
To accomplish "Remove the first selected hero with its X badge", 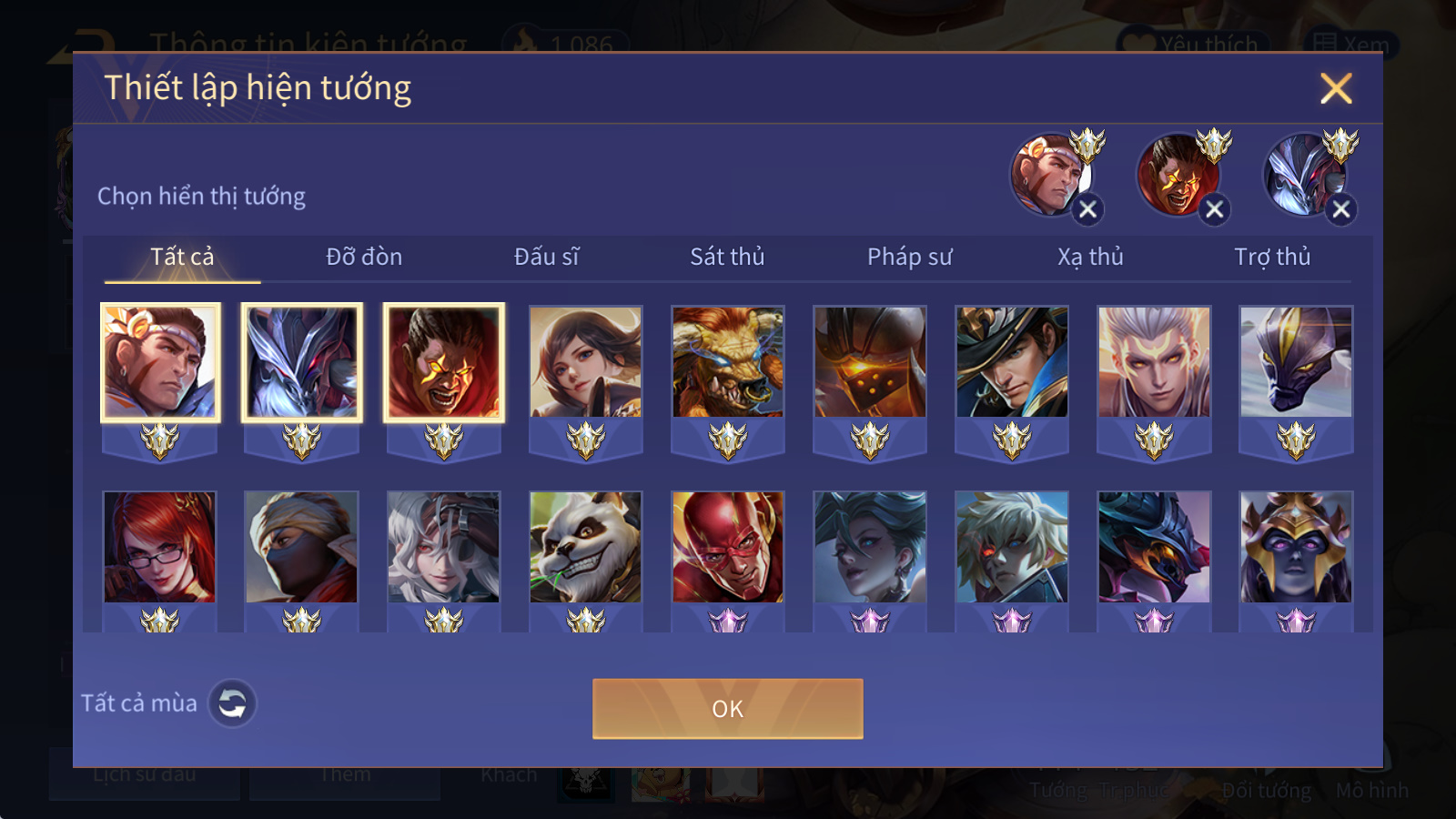I will [1087, 210].
